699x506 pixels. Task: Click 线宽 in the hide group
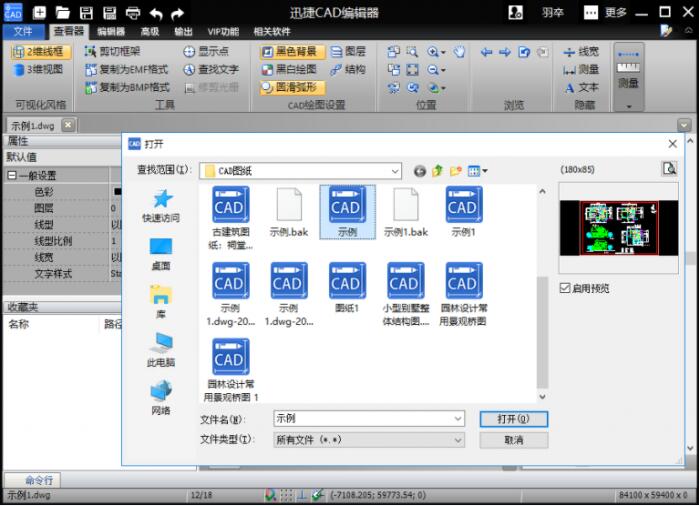[x=581, y=52]
